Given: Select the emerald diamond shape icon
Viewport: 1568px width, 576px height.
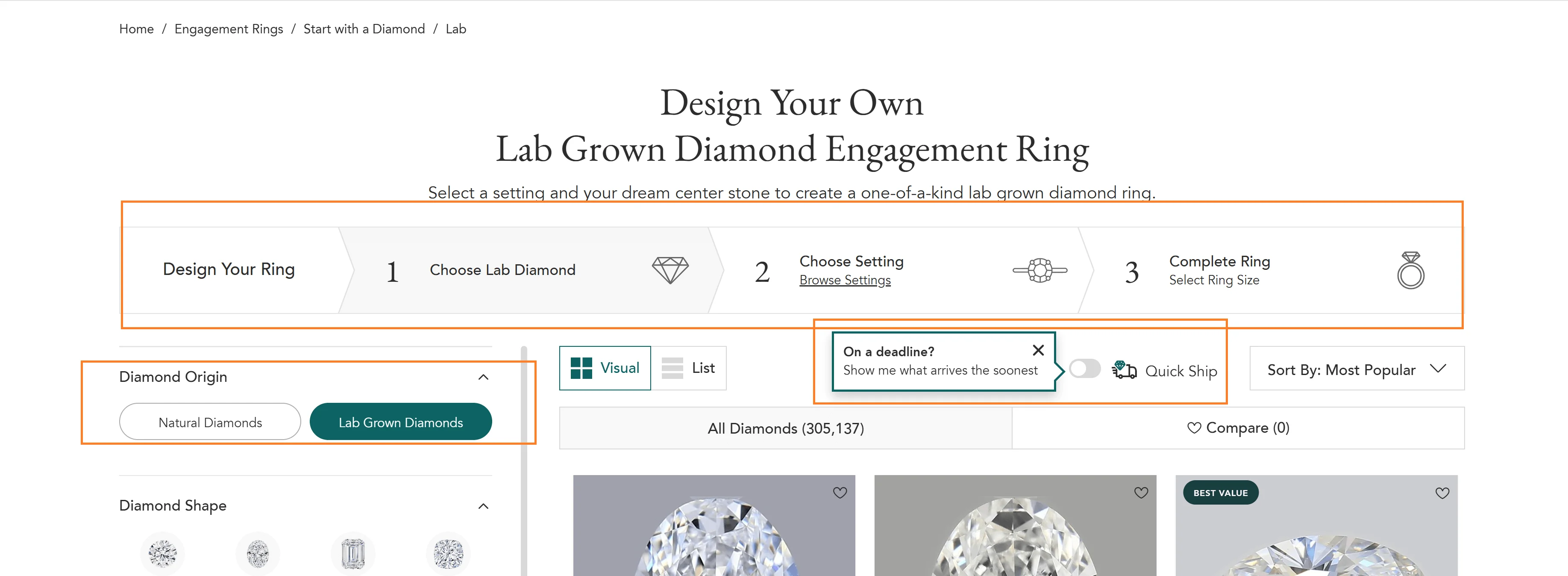Looking at the screenshot, I should (353, 553).
